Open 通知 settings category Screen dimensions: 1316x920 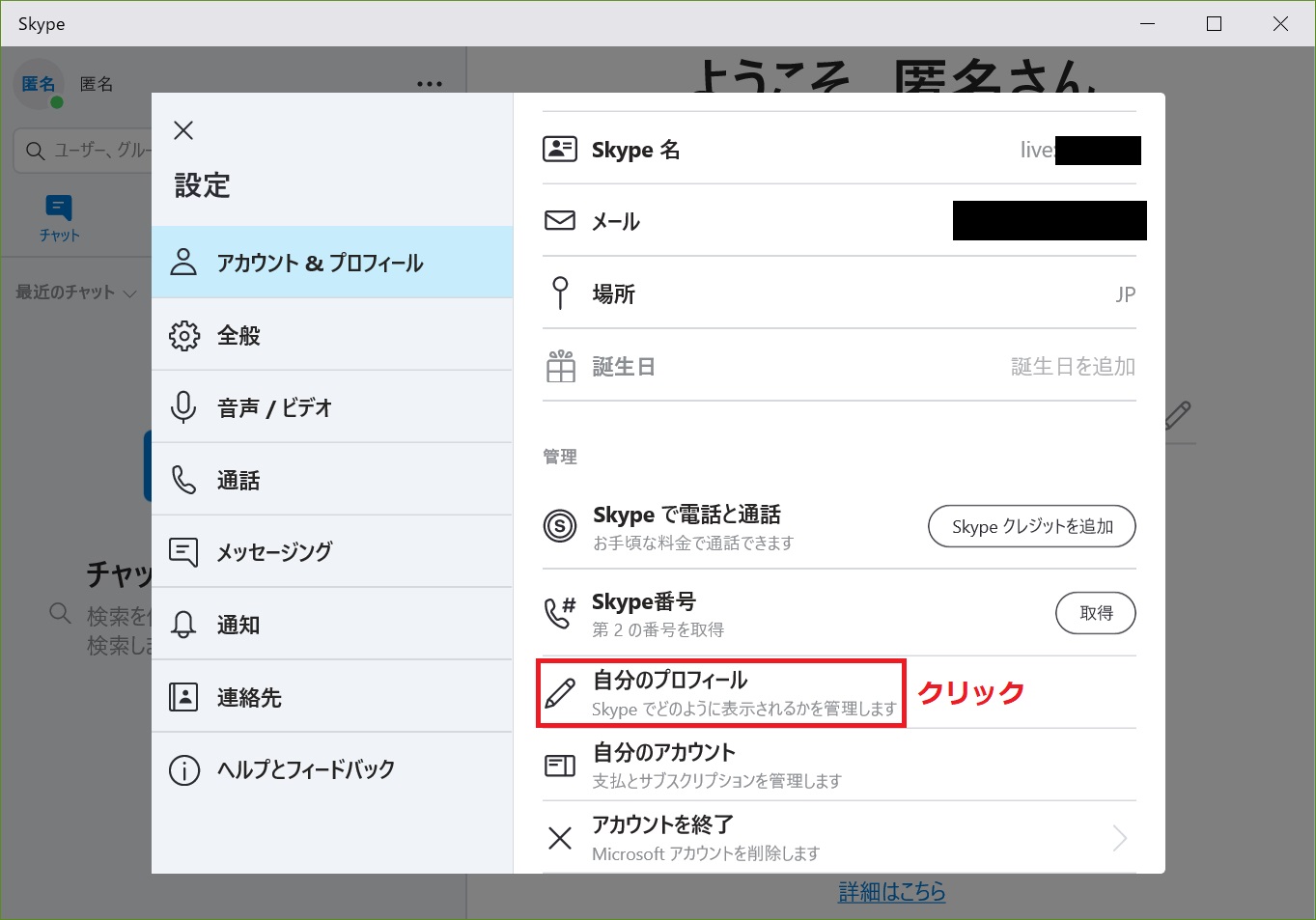tap(332, 625)
